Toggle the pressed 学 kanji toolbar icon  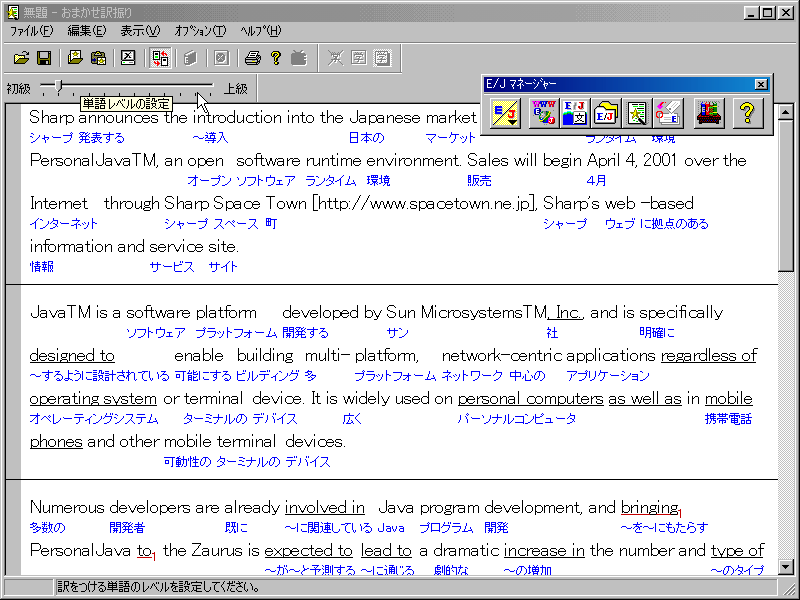pyautogui.click(x=382, y=58)
